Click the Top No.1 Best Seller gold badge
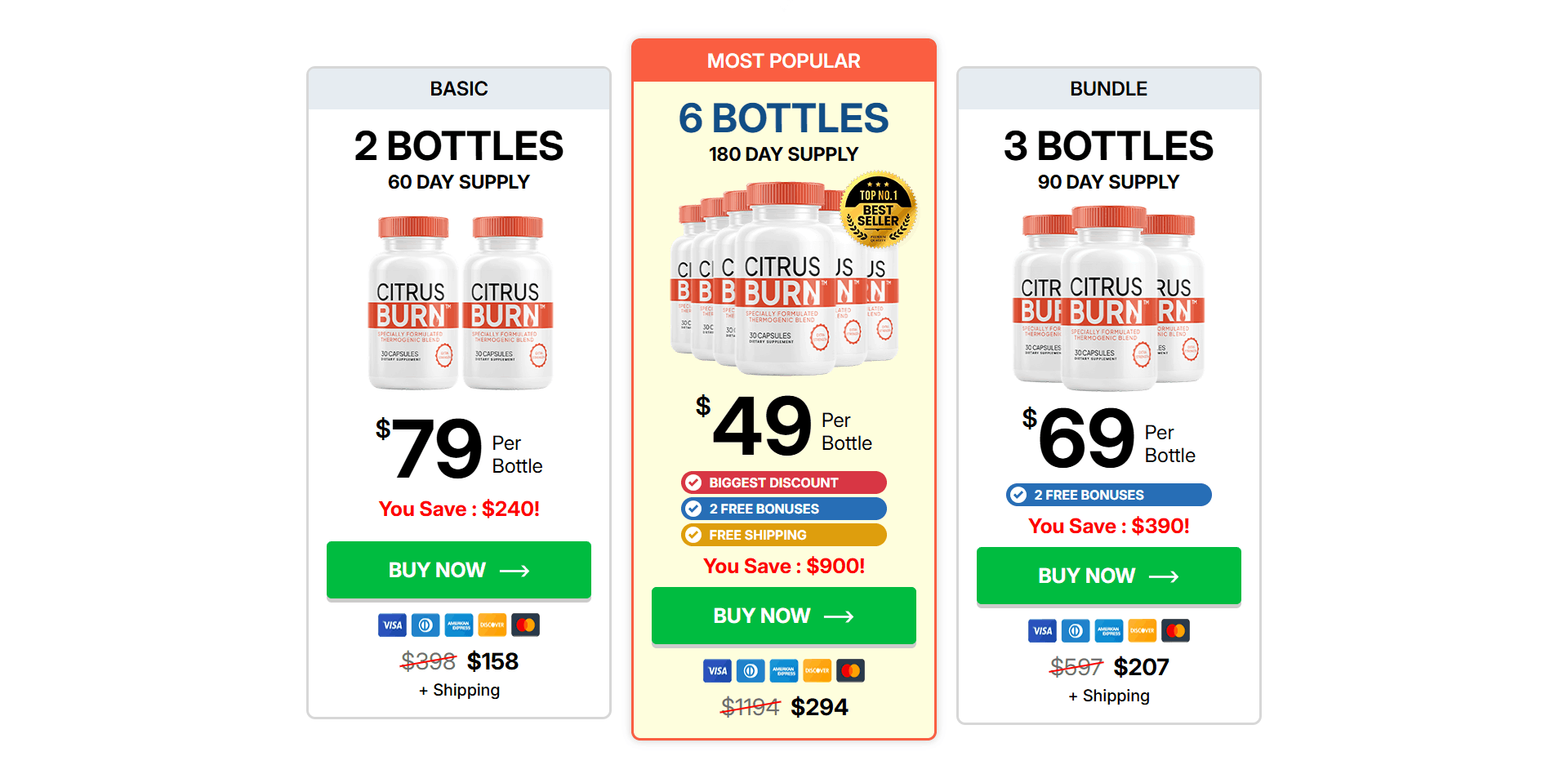1568x765 pixels. pos(878,210)
